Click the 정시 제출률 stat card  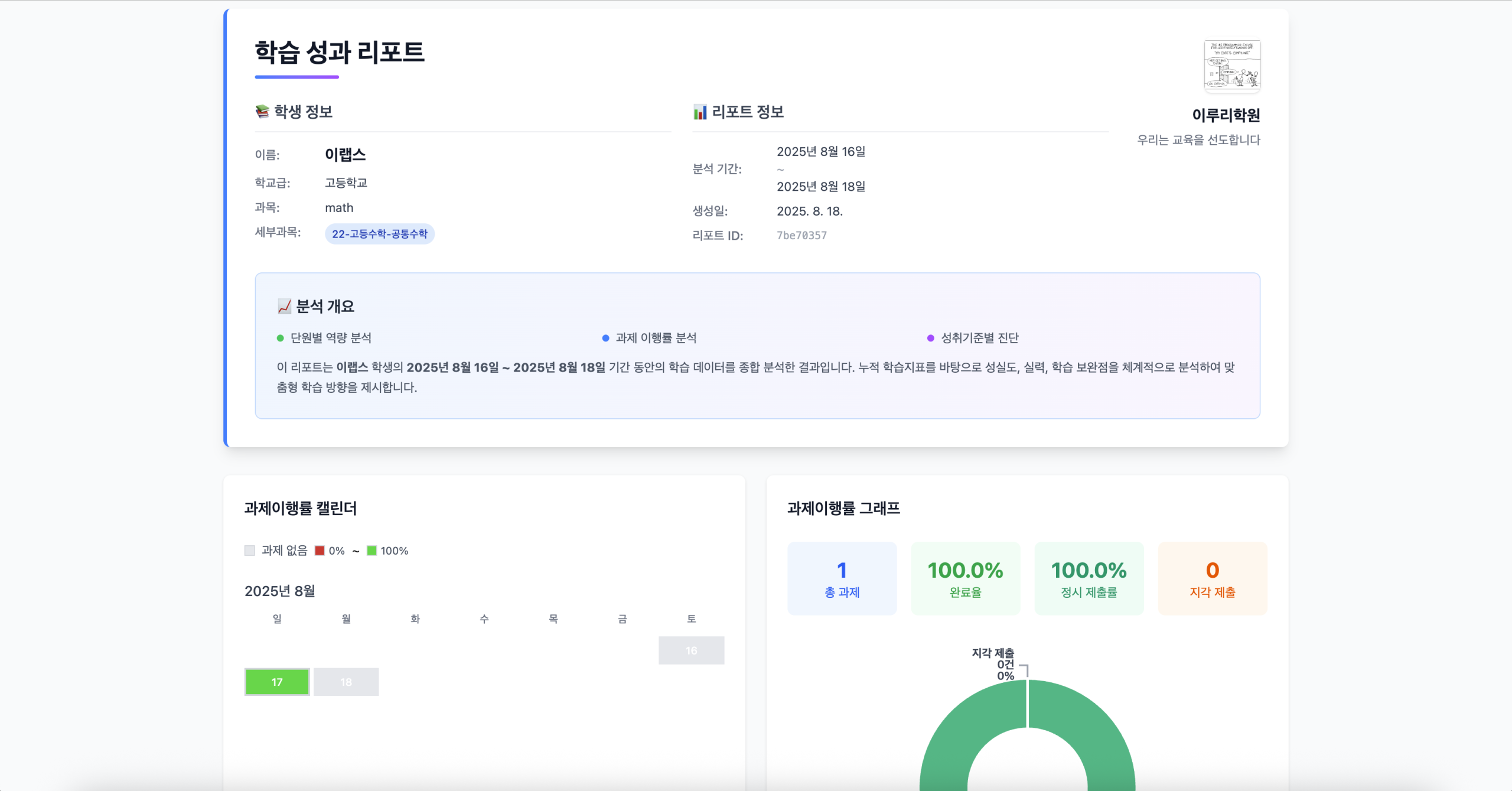[1089, 578]
